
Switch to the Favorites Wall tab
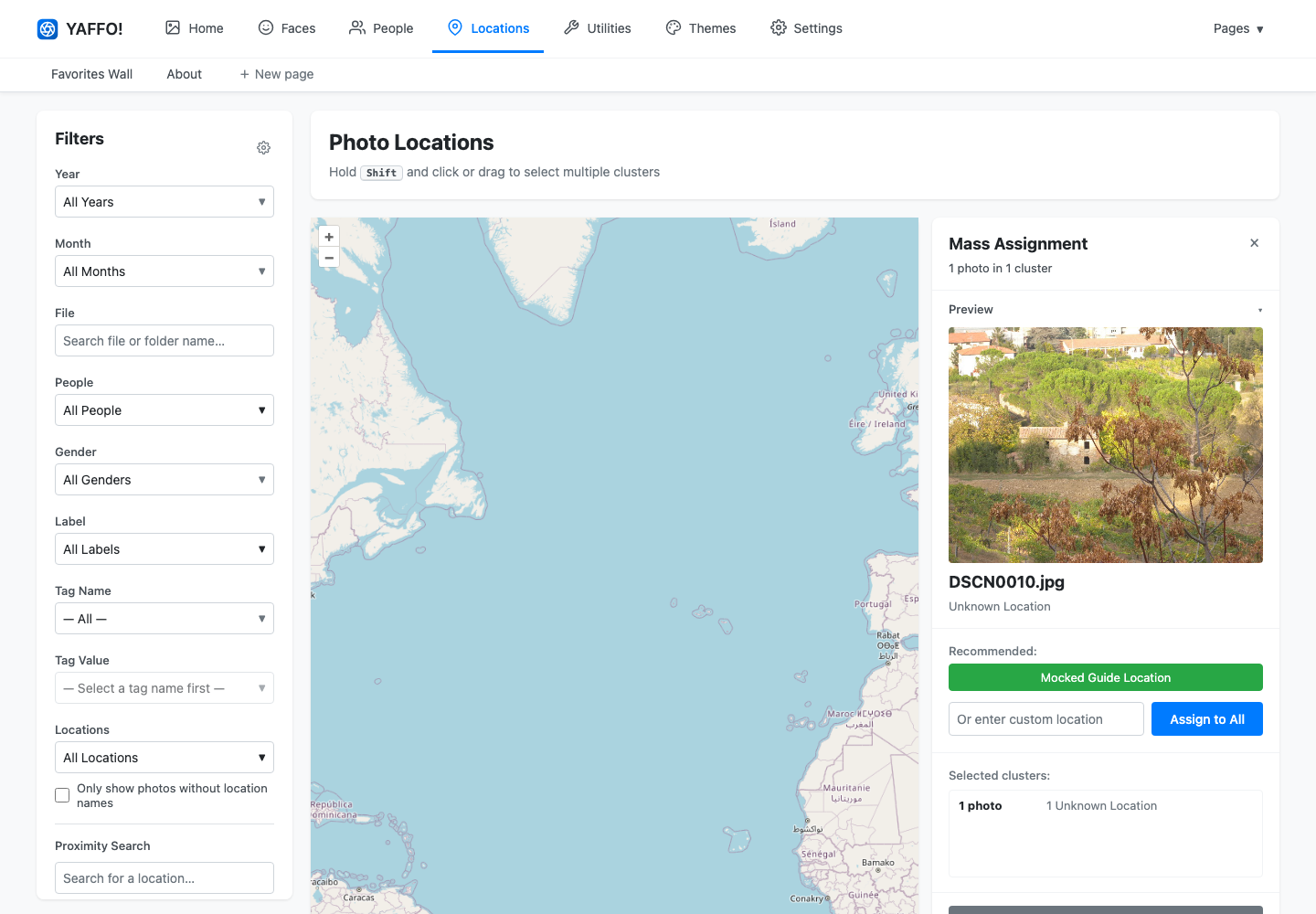tap(91, 74)
